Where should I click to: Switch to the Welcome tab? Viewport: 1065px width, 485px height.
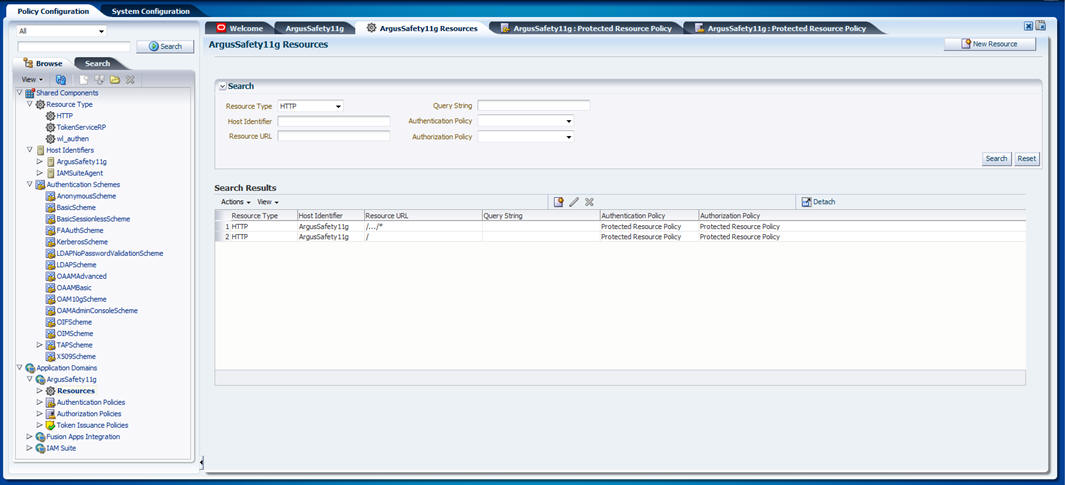click(x=240, y=28)
